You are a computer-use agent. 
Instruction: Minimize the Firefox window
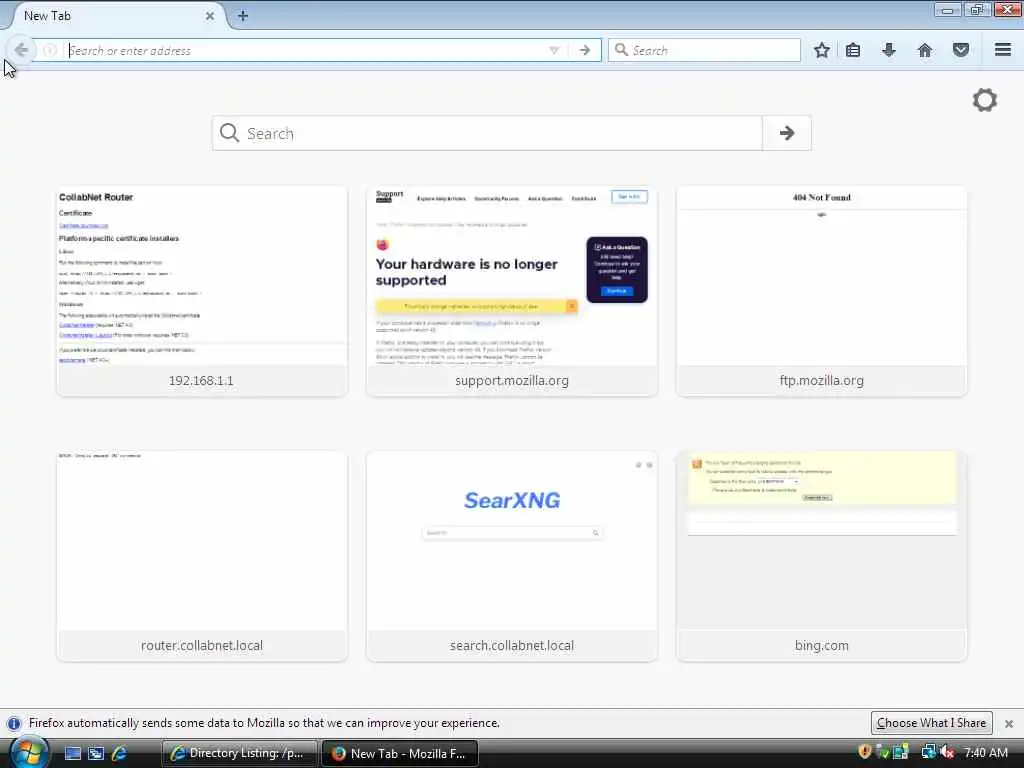pos(948,10)
